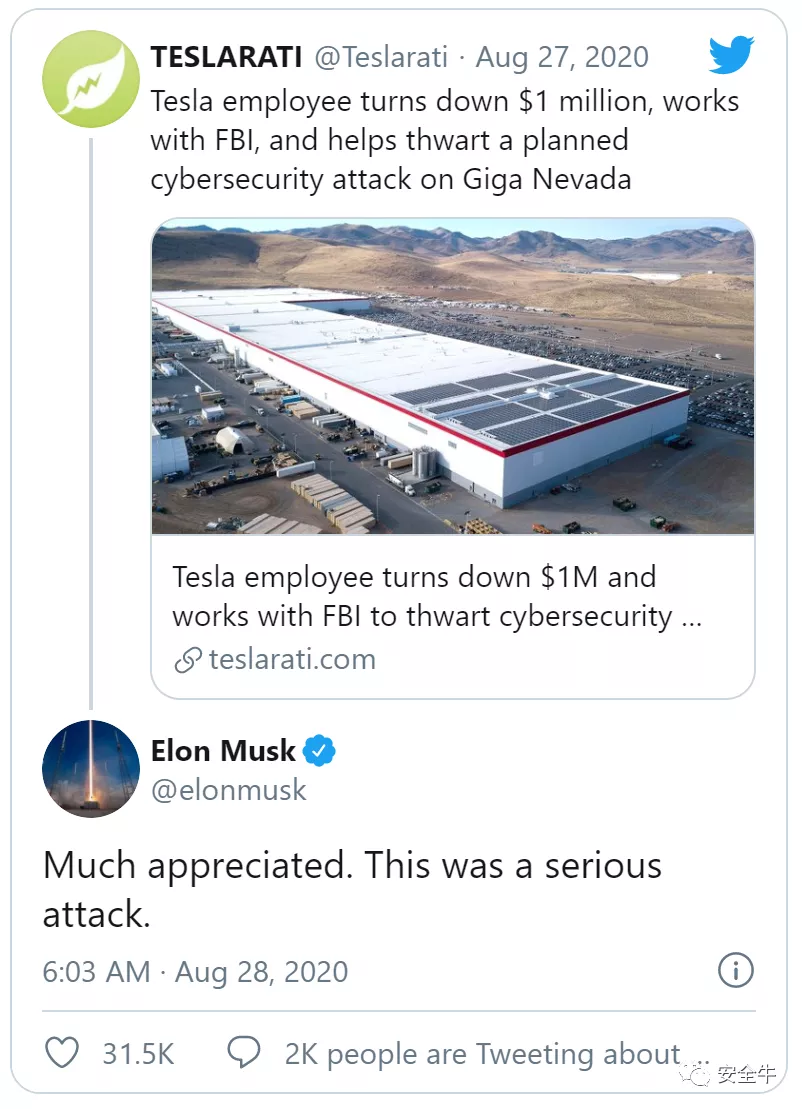
Task: Click Elon Musk's rocket profile picture
Action: [91, 768]
